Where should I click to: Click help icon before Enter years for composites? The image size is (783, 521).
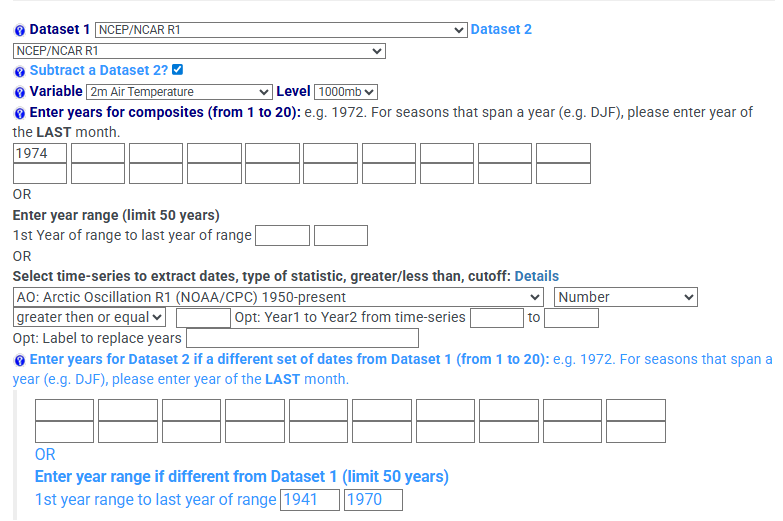tap(20, 114)
